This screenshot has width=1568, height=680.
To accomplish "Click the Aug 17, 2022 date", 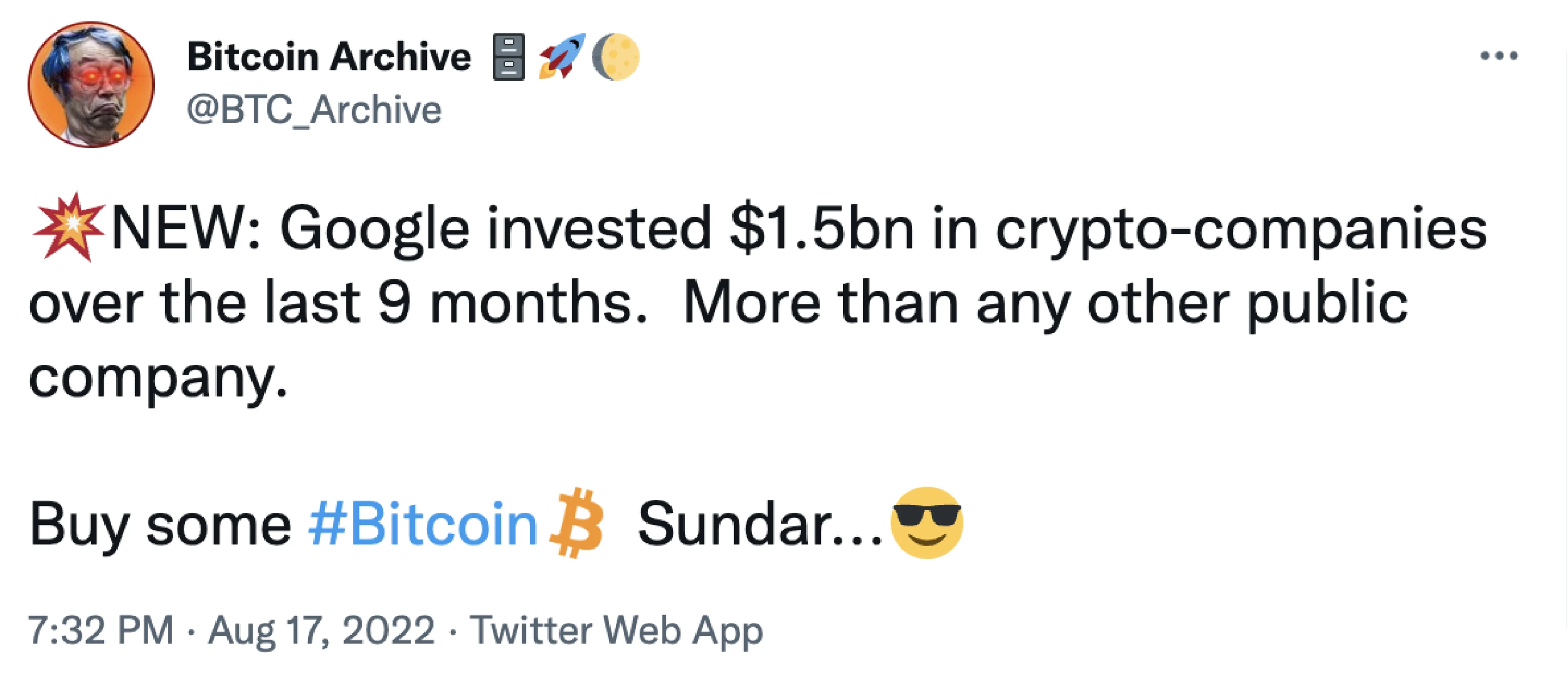I will [x=321, y=630].
